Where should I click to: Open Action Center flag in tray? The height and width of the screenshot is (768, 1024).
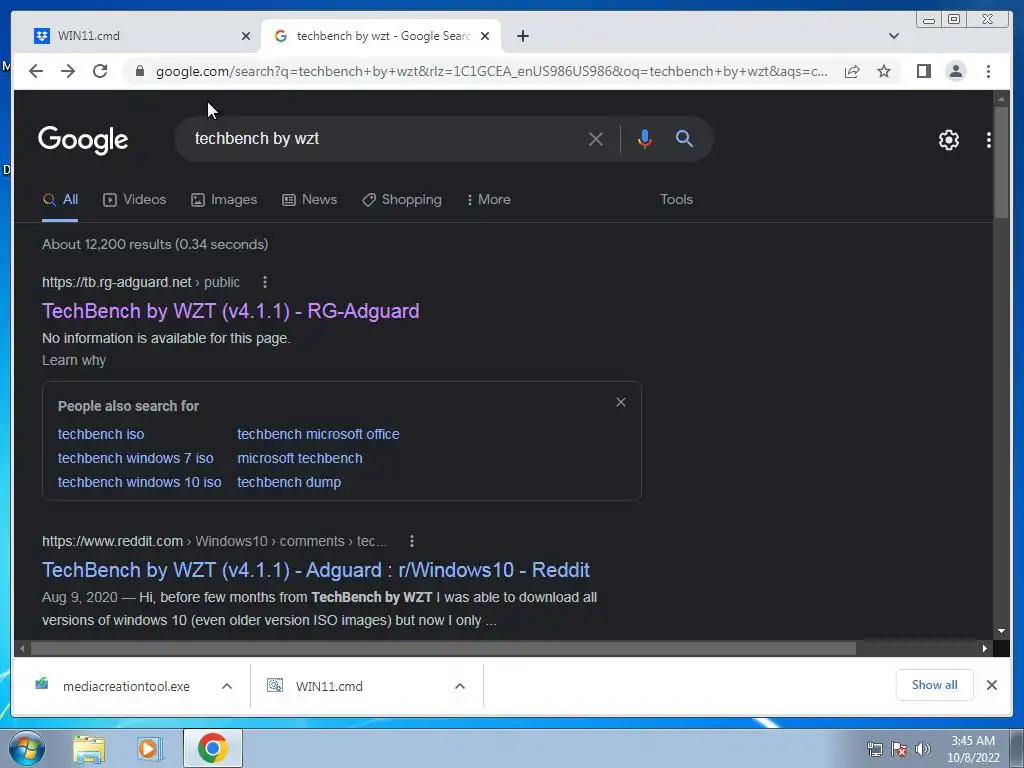[x=899, y=749]
